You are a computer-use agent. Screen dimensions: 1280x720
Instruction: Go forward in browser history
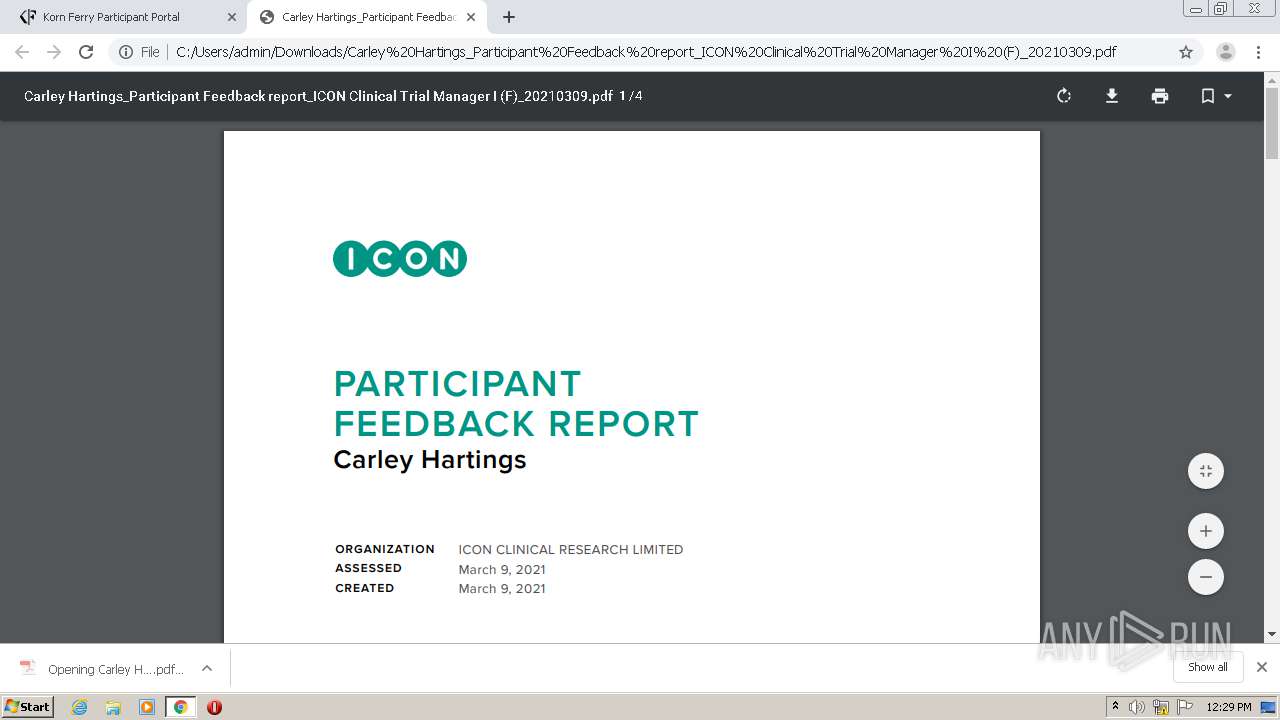pos(54,52)
